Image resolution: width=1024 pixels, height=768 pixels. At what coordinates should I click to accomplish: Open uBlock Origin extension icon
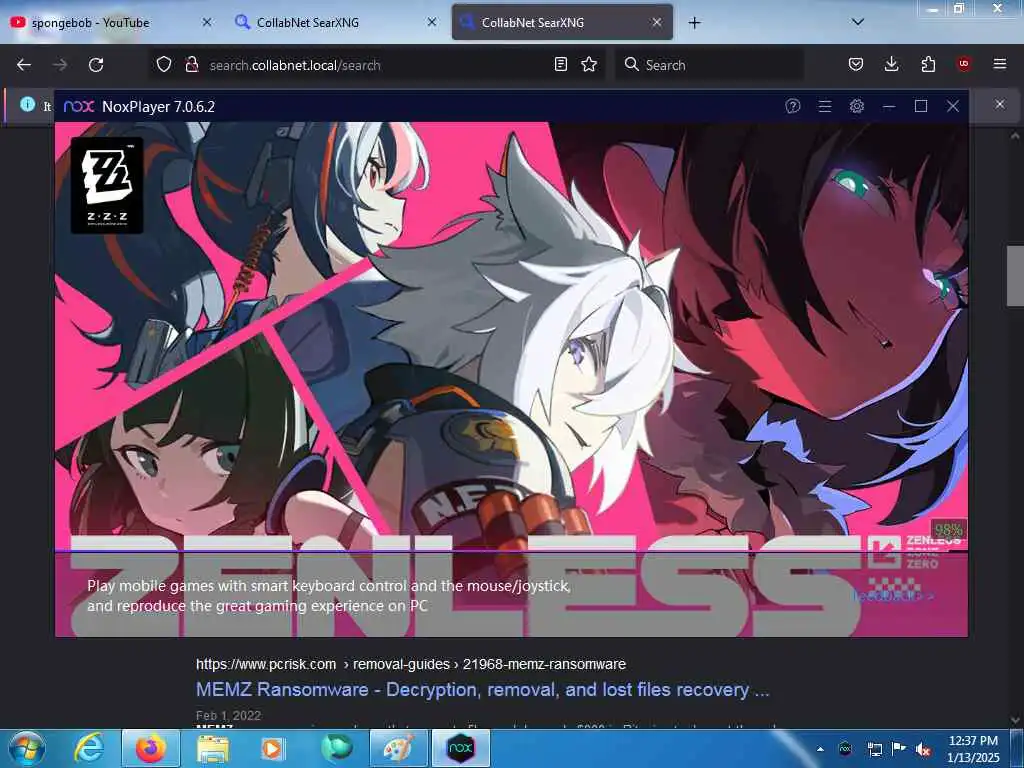(x=964, y=64)
